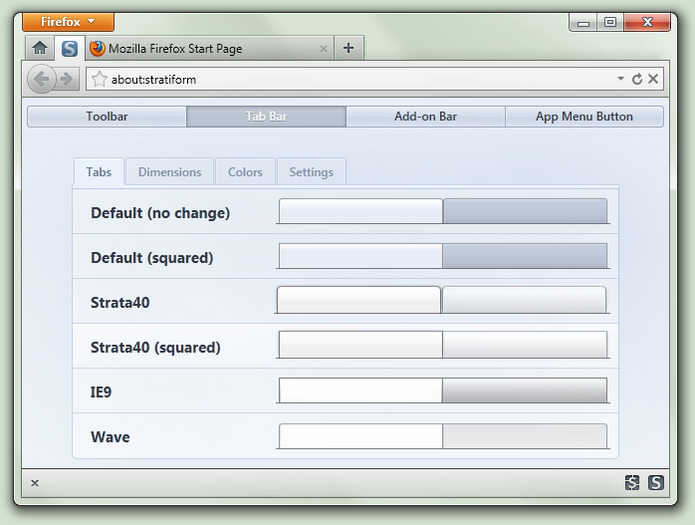Expand the address bar history dropdown arrow
The width and height of the screenshot is (695, 525).
(621, 79)
